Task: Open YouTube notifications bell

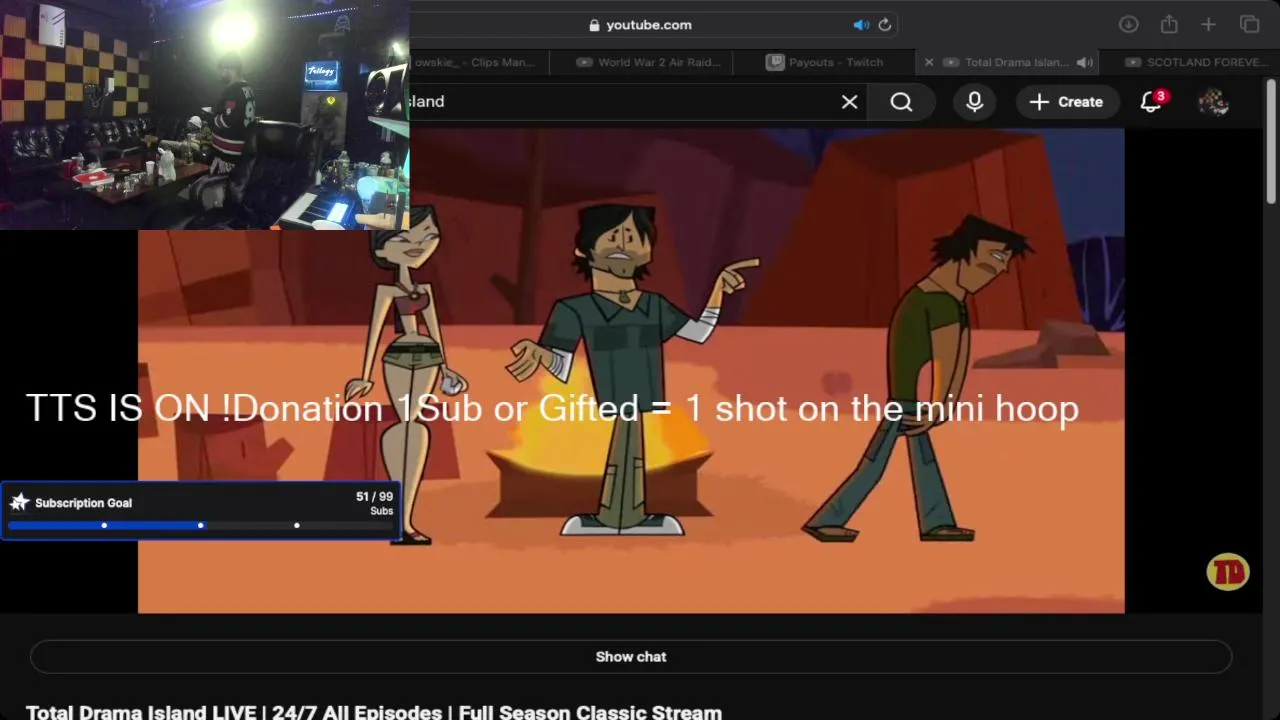Action: click(1151, 102)
